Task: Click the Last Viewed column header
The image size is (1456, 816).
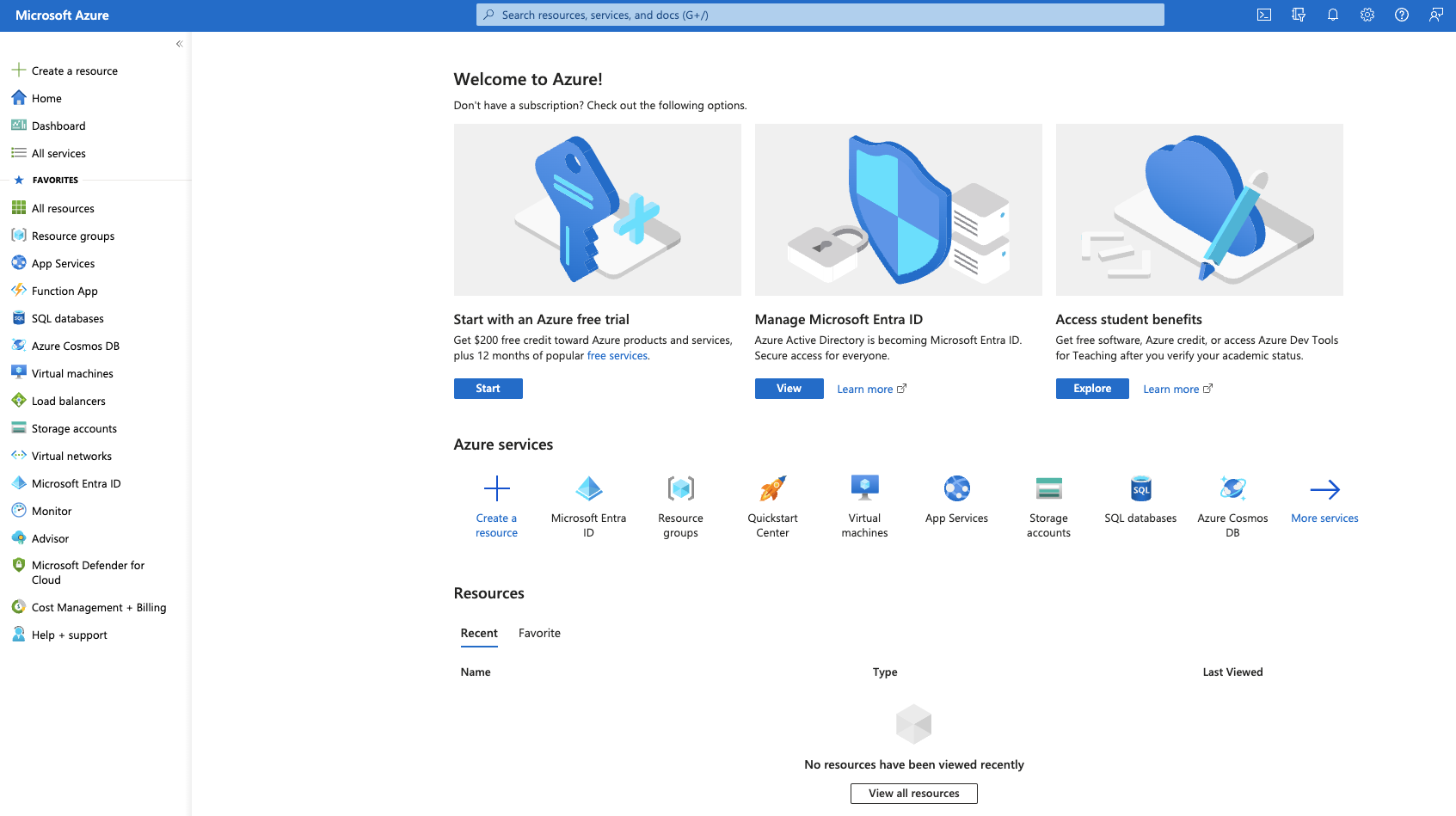Action: pos(1232,672)
